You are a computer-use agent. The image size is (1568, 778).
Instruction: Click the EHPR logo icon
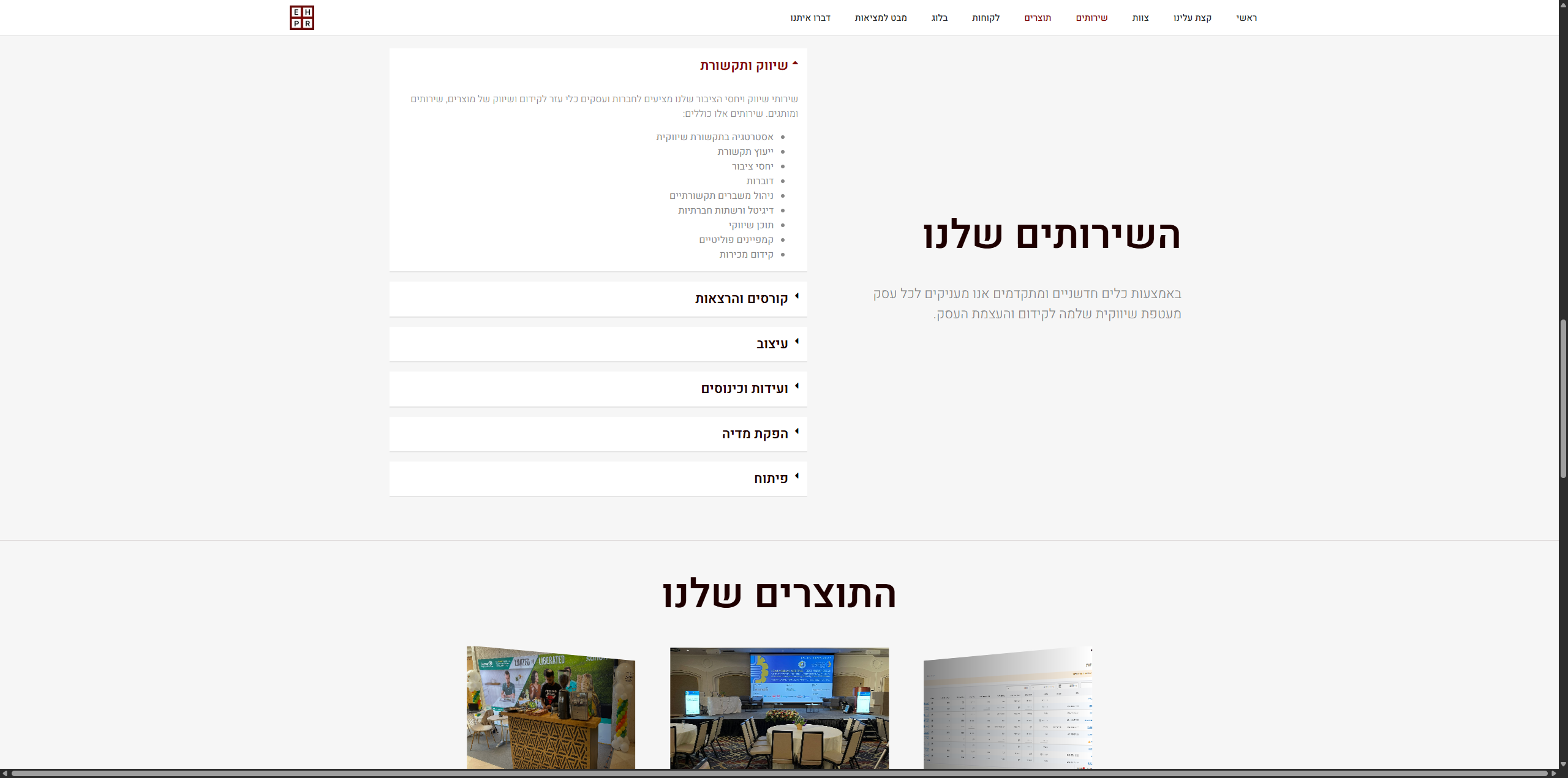(301, 18)
